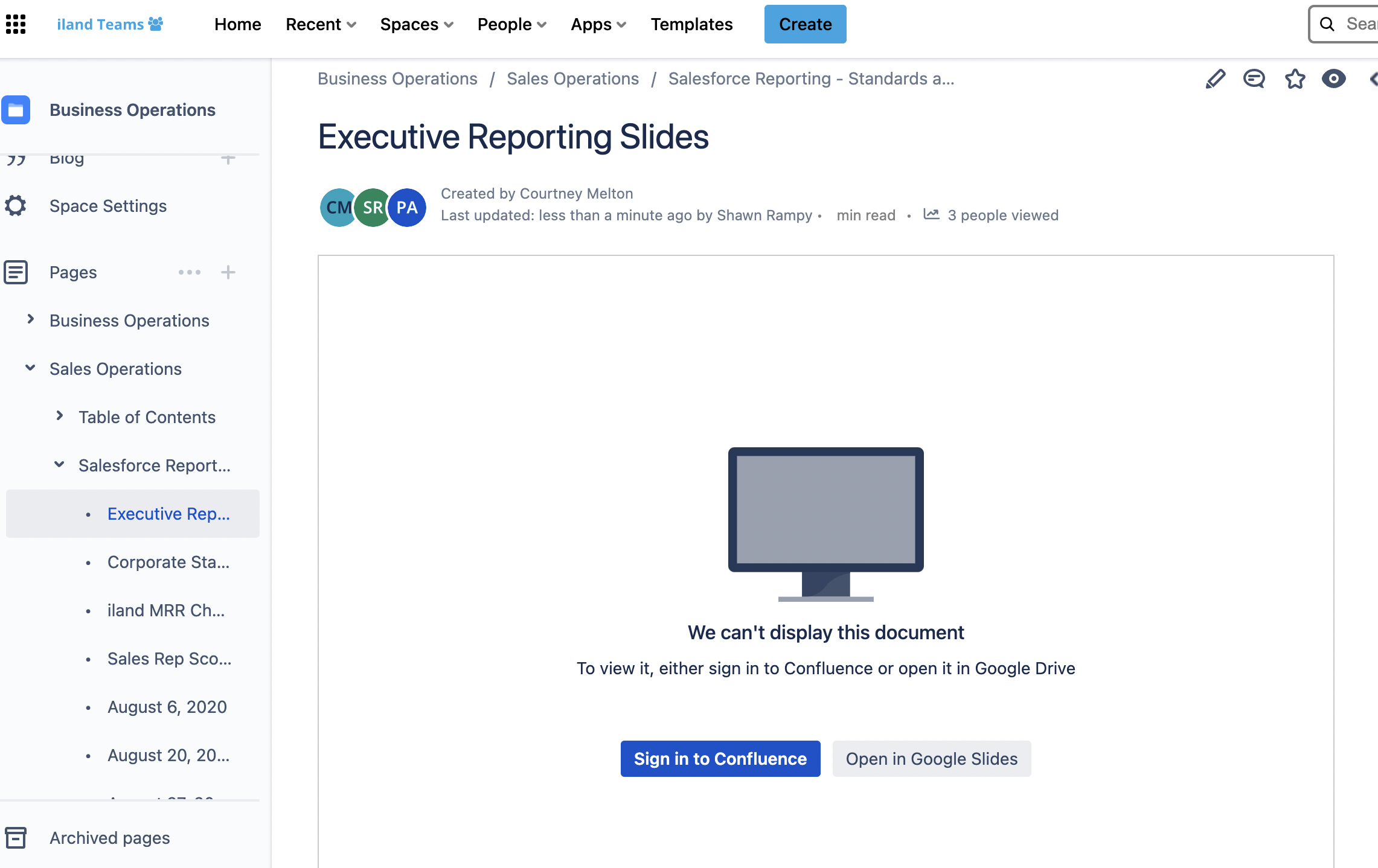Collapse the Sales Operations tree item
Screen dimensions: 1378x868
coord(30,368)
